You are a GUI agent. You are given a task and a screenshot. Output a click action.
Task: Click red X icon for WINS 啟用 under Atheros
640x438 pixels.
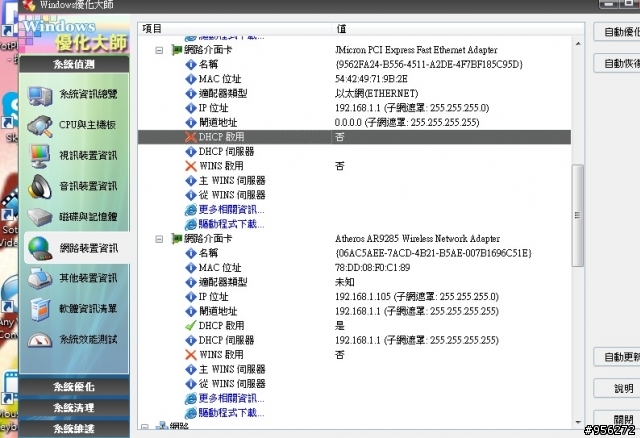click(191, 354)
